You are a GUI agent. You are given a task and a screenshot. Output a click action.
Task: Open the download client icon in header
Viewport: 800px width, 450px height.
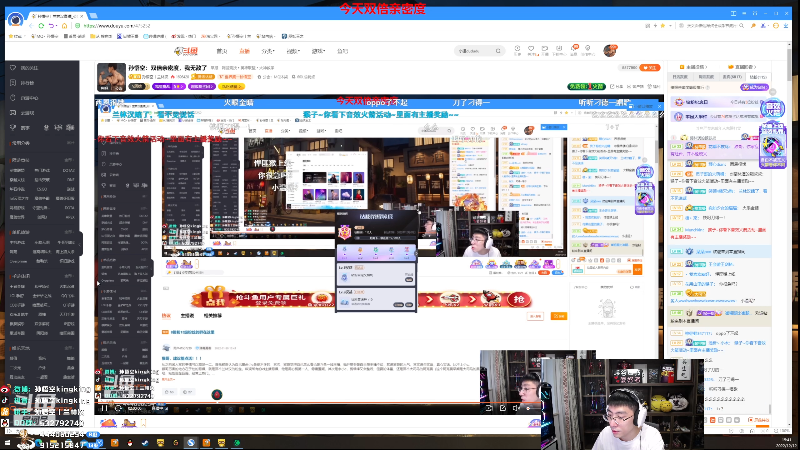(559, 49)
